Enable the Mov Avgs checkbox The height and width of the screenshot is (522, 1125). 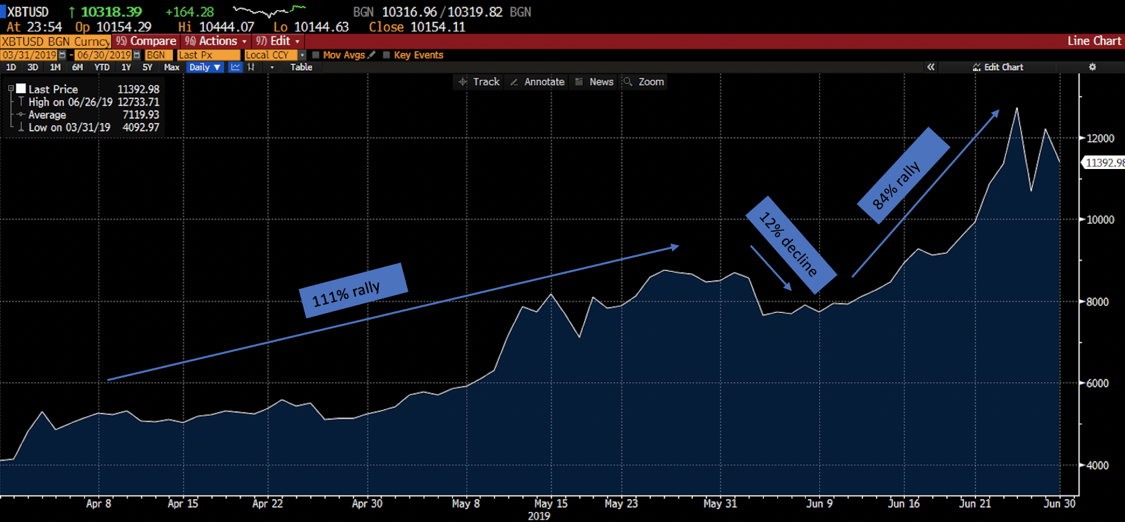(x=316, y=55)
